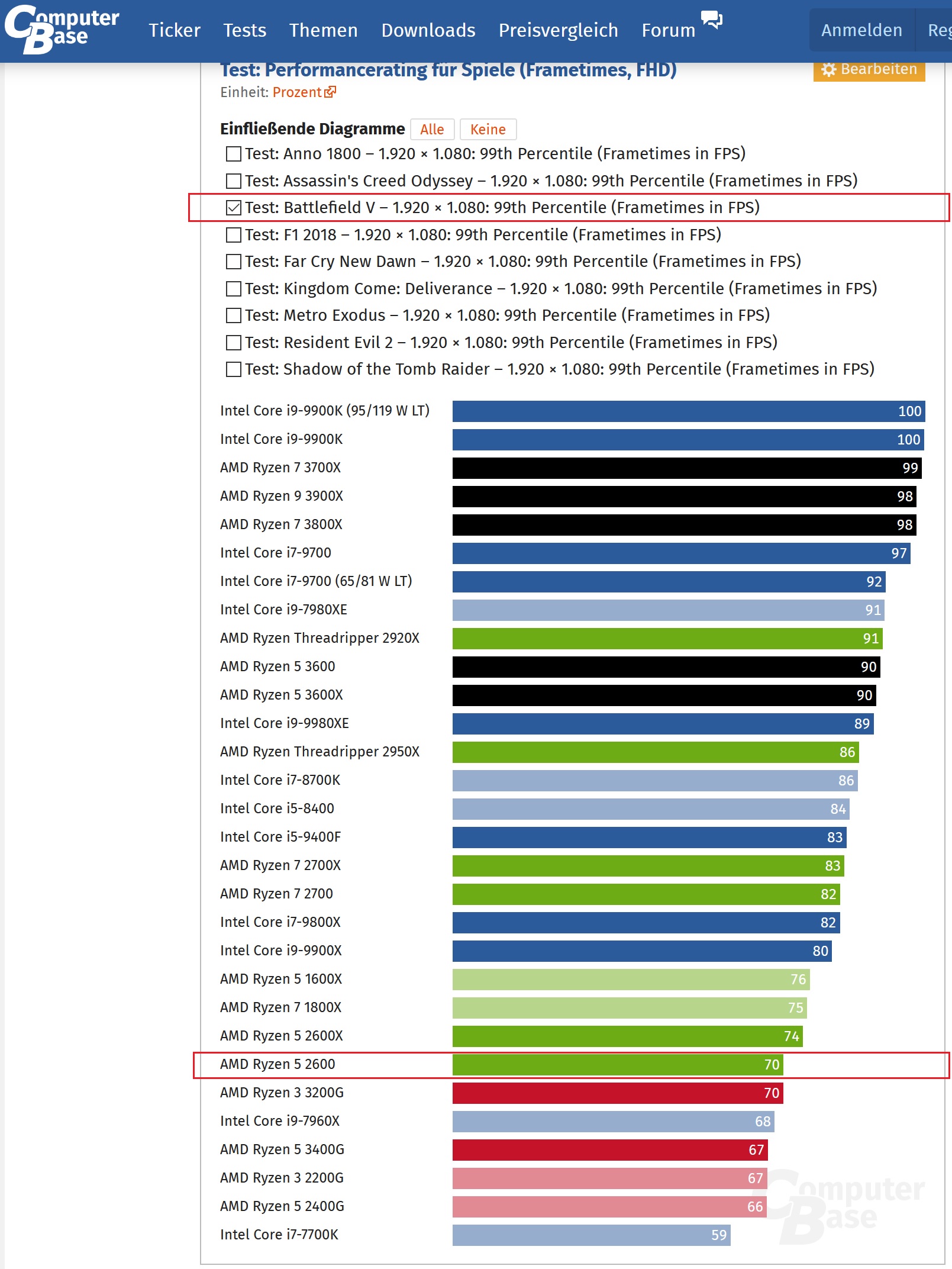
Task: Enable the Metro Exodus test checkbox
Action: tap(234, 315)
